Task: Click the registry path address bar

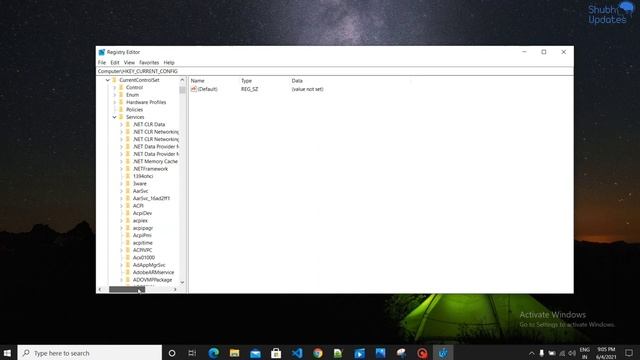Action: 335,71
